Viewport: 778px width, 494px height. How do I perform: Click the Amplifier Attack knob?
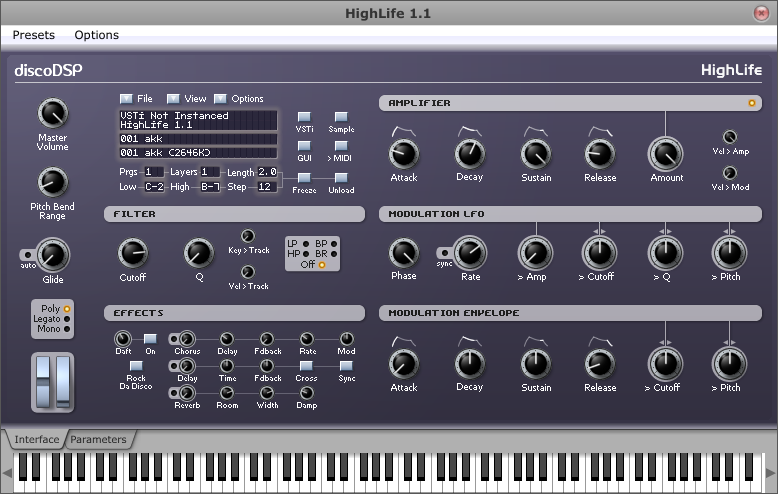403,153
